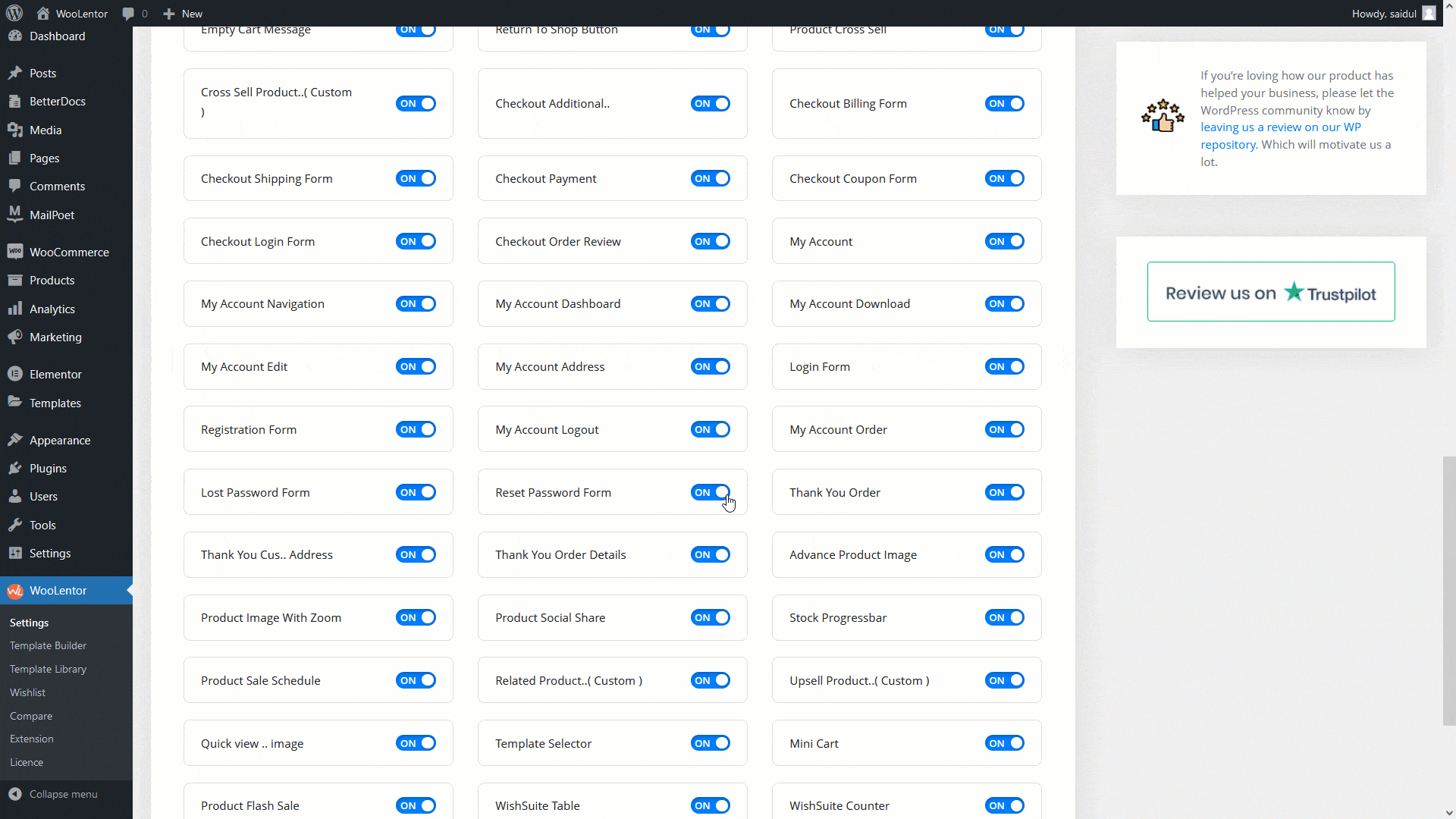Toggle the Checkout Payment switch
Image resolution: width=1456 pixels, height=819 pixels.
(711, 178)
